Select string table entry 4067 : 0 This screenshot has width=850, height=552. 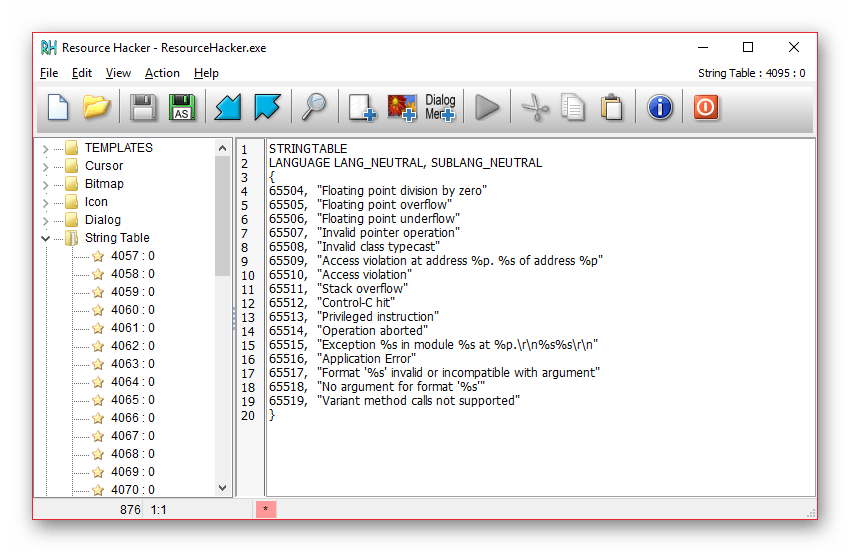133,435
